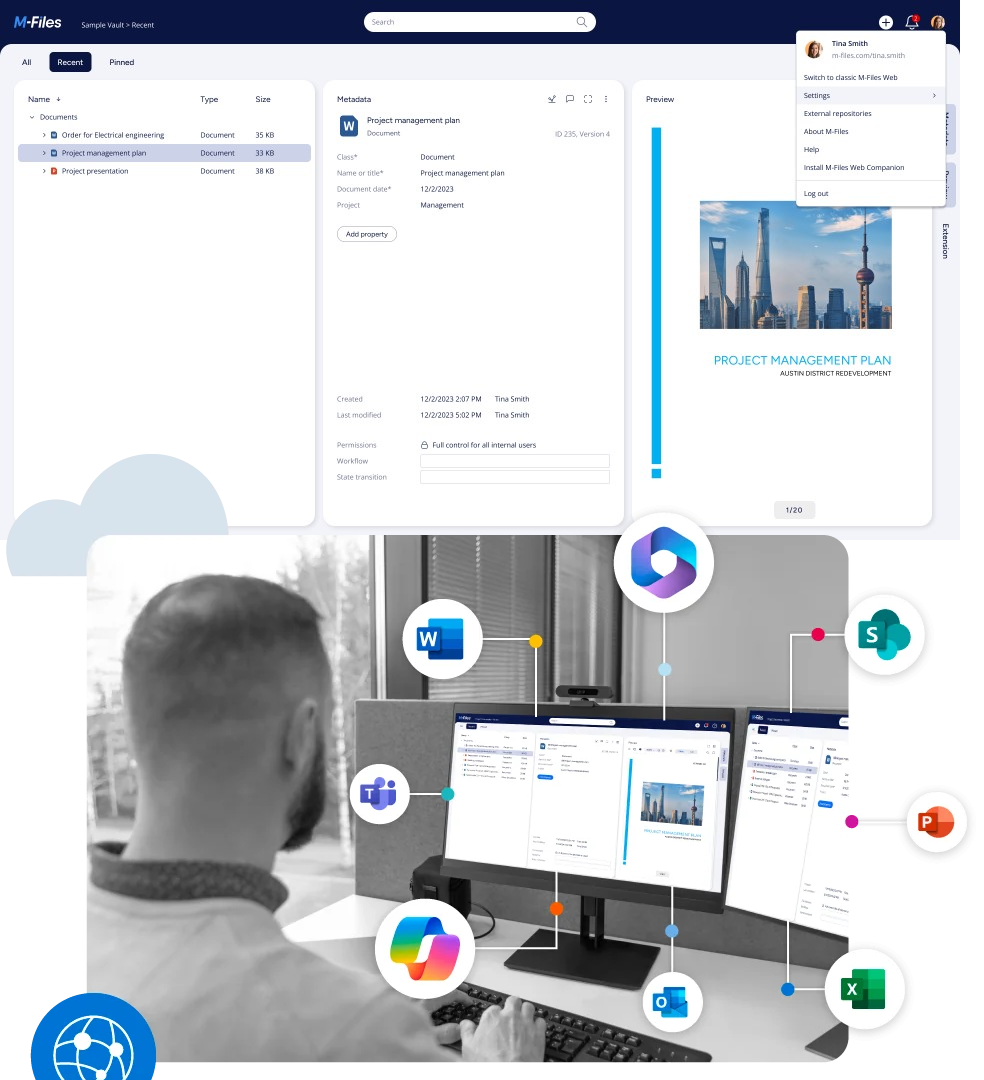The height and width of the screenshot is (1080, 984).
Task: Click the Created timestamp 12/2/2023 2:07 PM
Action: (451, 399)
